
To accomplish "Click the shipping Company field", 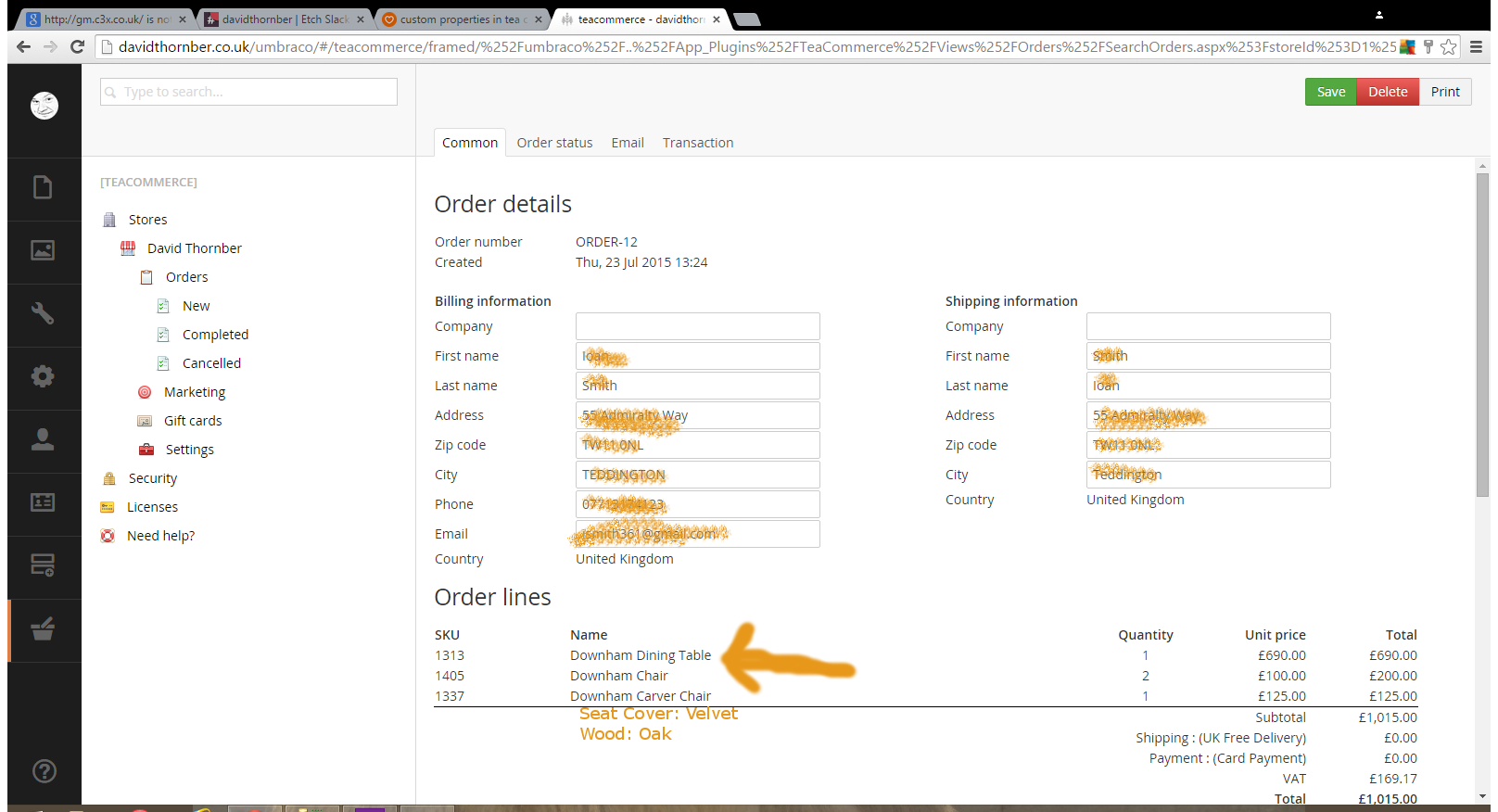I will (1209, 326).
